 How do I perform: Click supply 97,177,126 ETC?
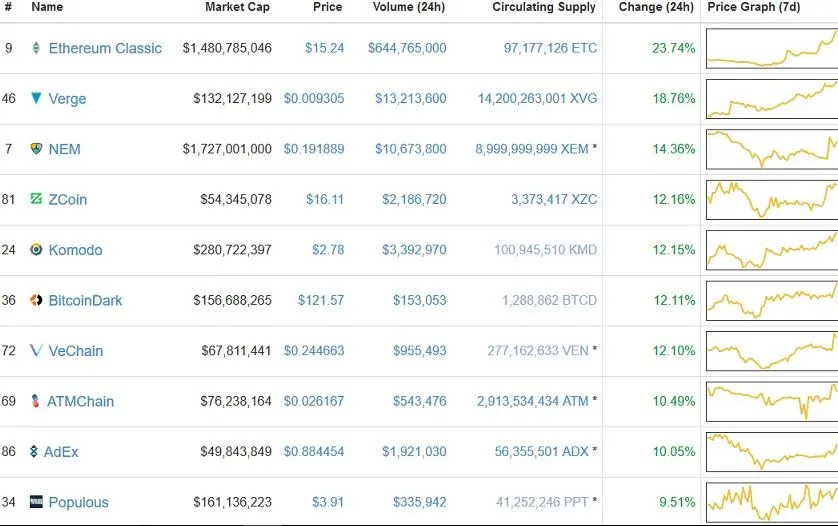[550, 48]
